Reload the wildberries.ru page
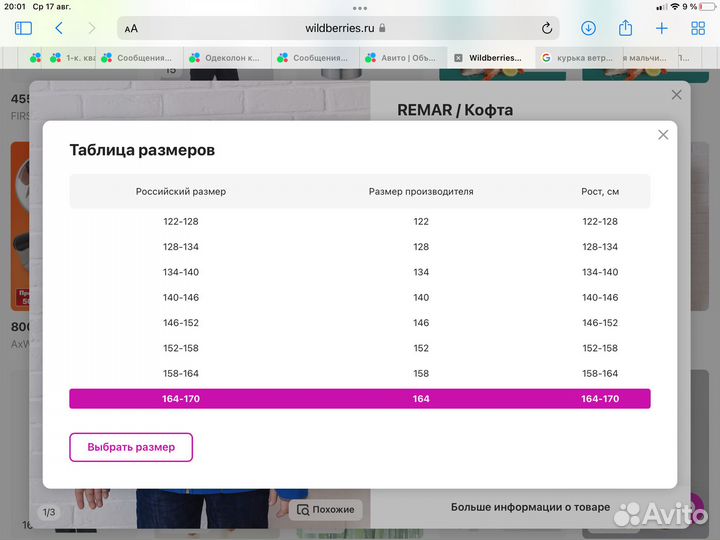This screenshot has height=540, width=720. click(547, 29)
